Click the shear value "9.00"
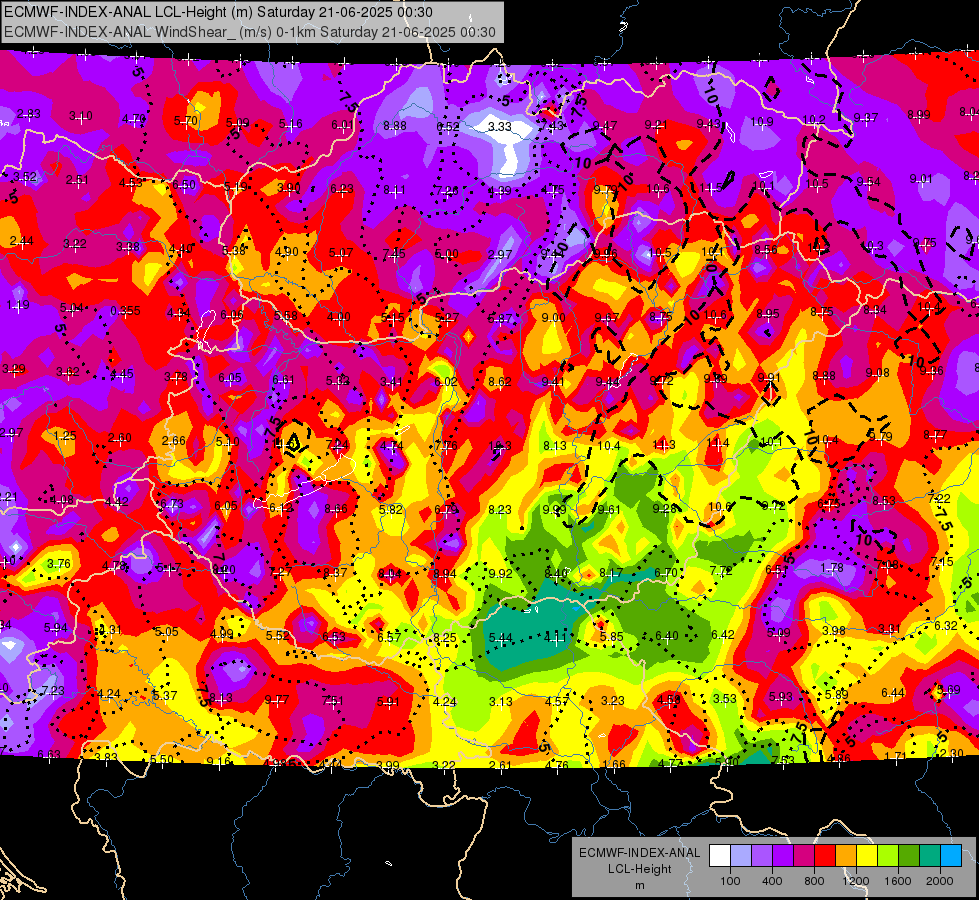Image resolution: width=979 pixels, height=900 pixels. [x=553, y=317]
